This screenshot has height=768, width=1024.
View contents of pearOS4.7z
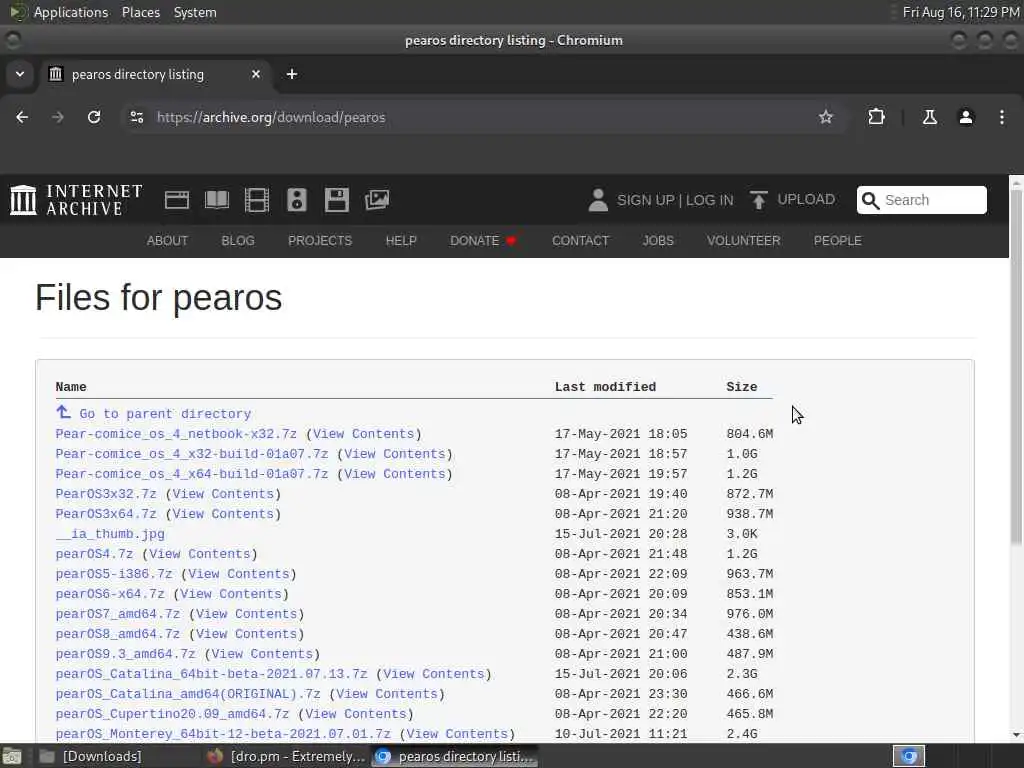(x=200, y=554)
